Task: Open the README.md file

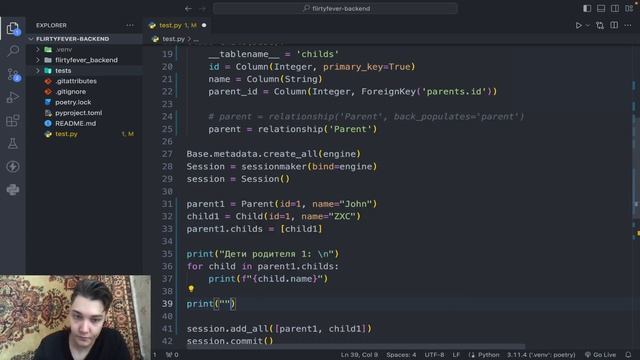Action: coord(84,123)
